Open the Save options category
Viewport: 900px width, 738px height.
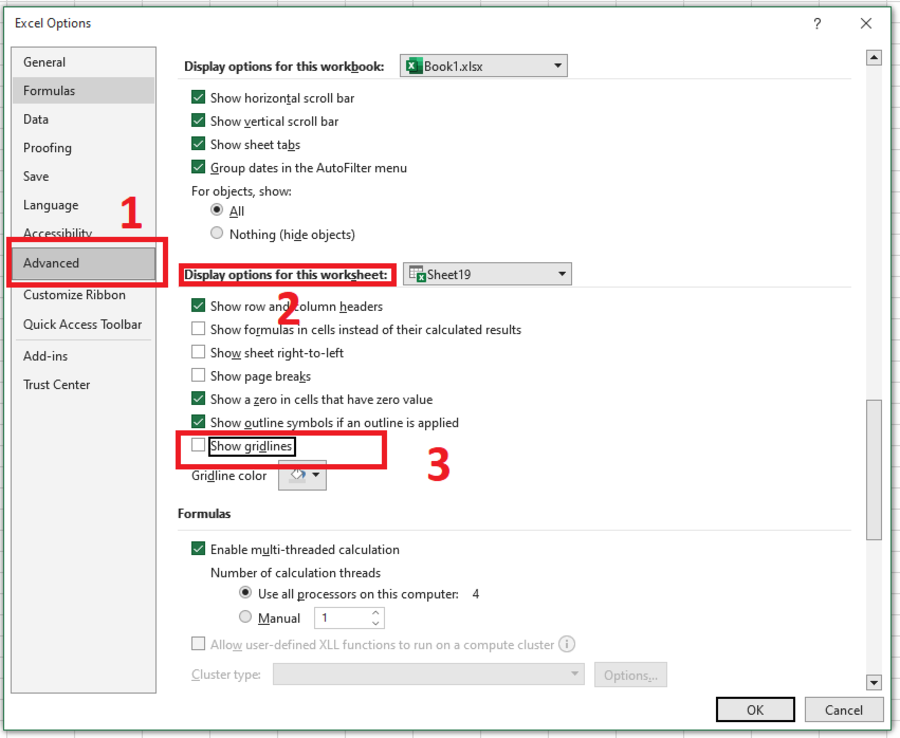click(83, 176)
